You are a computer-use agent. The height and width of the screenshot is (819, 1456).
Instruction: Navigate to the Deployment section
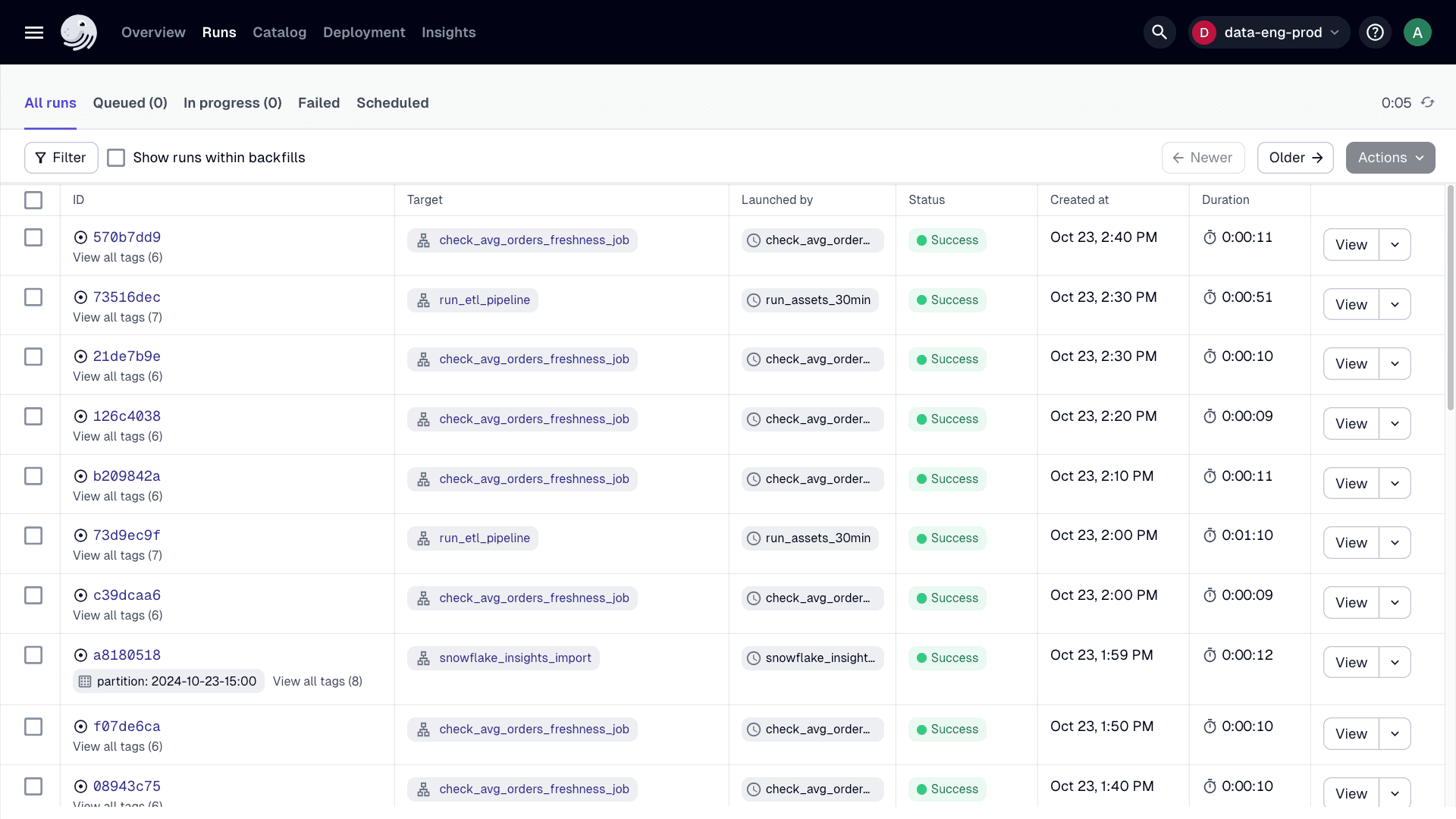pyautogui.click(x=364, y=32)
